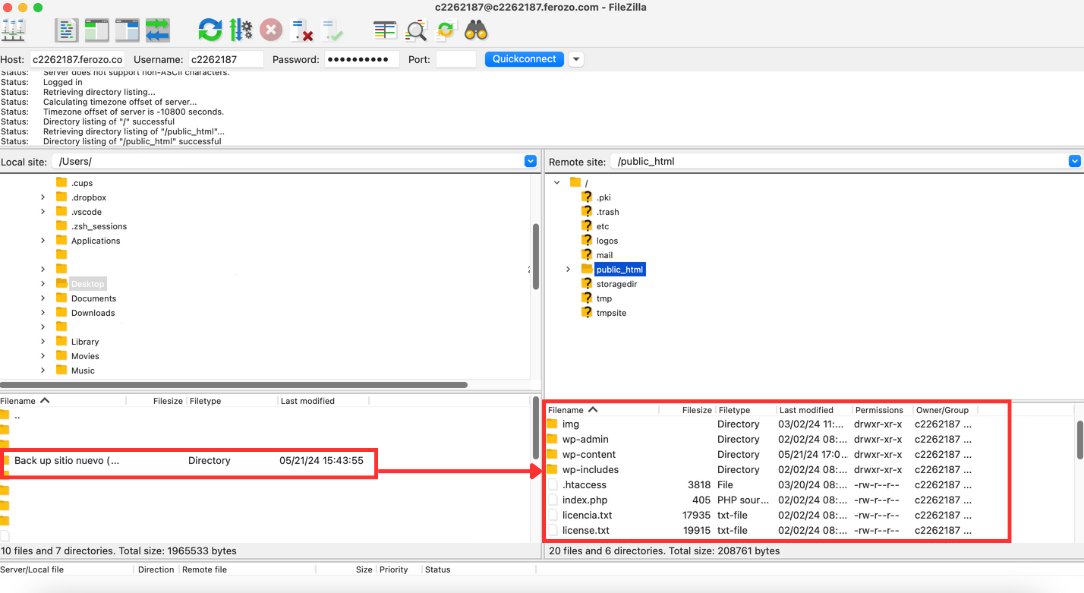Image resolution: width=1084 pixels, height=593 pixels.
Task: Click the binoculars search files icon
Action: point(476,30)
